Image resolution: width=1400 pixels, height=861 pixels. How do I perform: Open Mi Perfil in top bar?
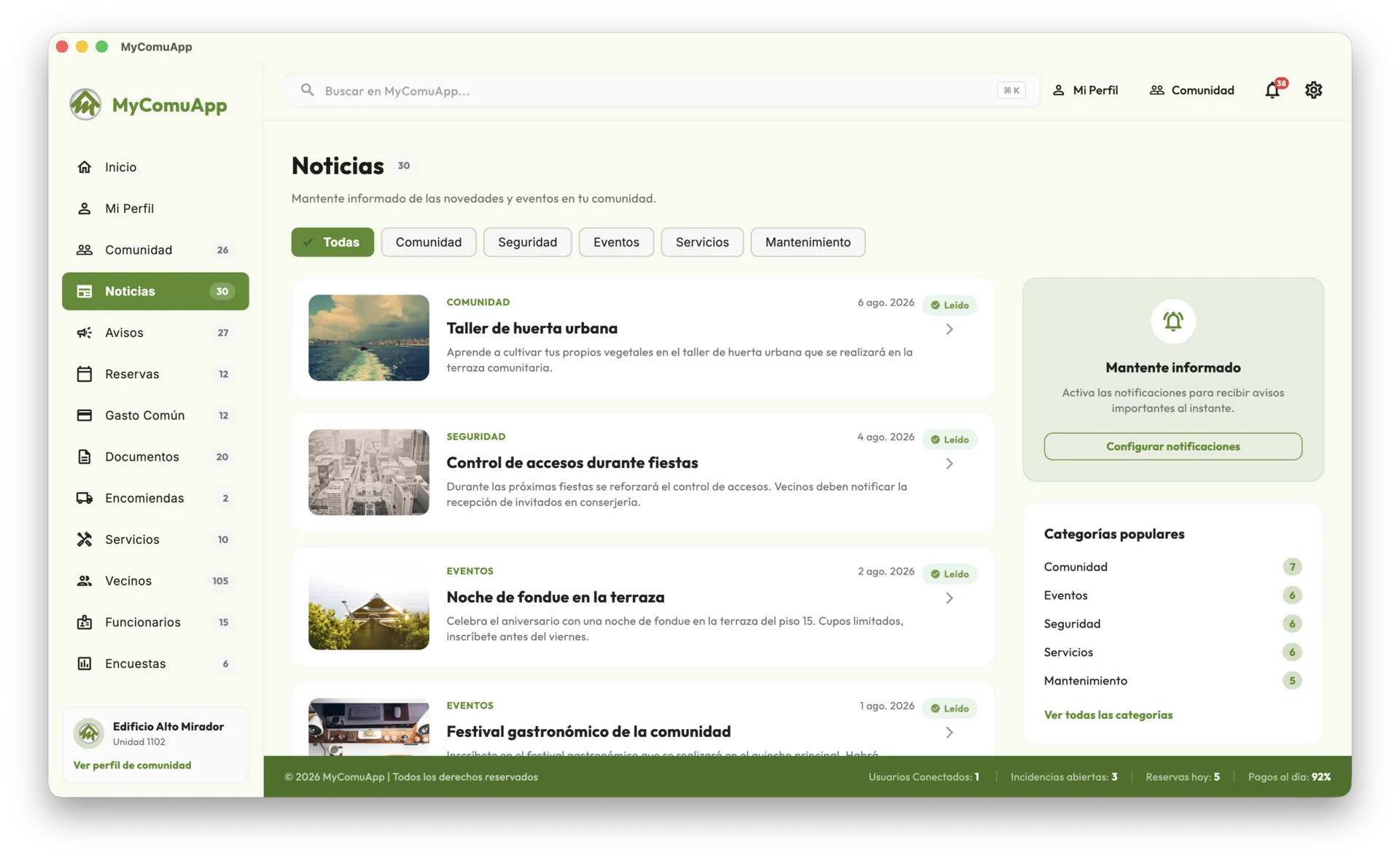click(x=1085, y=90)
